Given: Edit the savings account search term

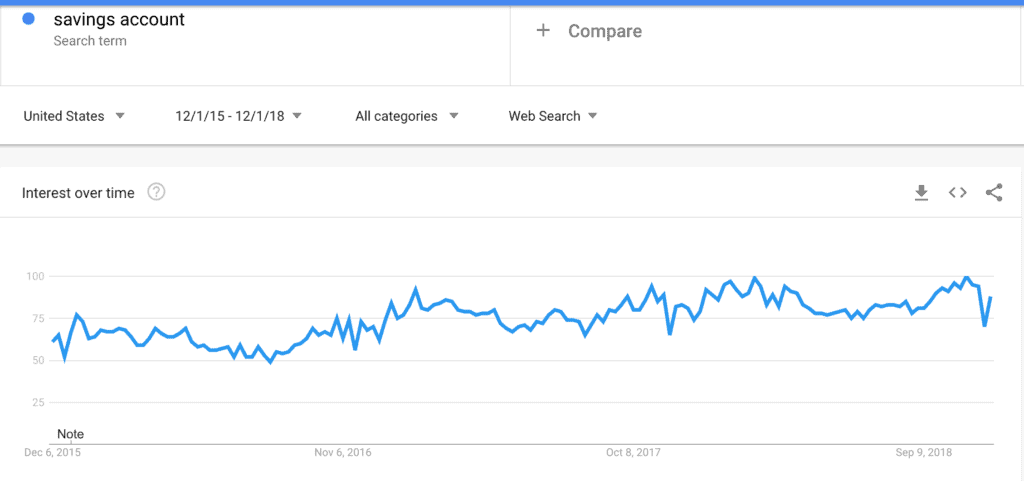Looking at the screenshot, I should tap(119, 20).
